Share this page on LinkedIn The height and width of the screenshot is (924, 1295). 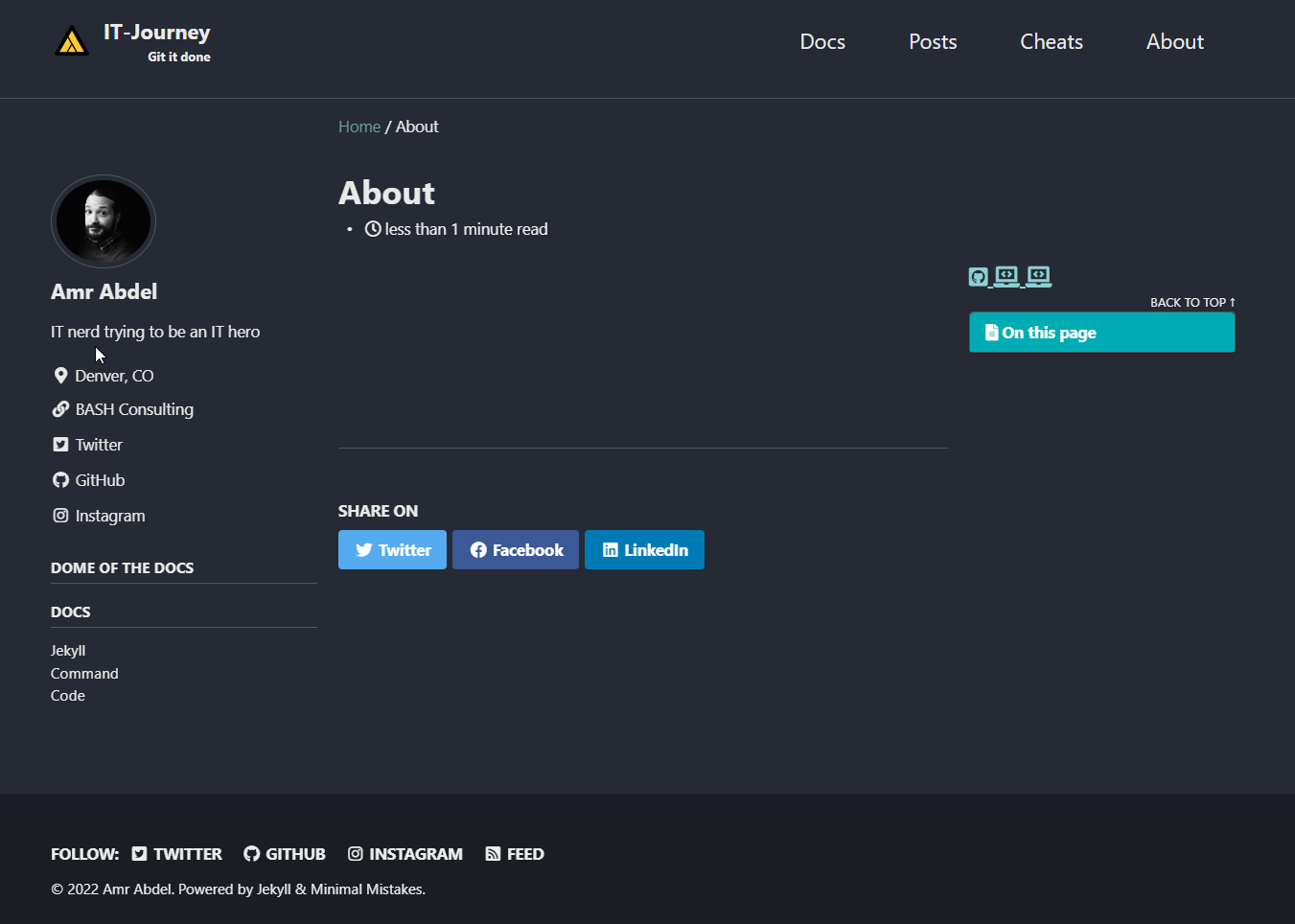pos(644,550)
